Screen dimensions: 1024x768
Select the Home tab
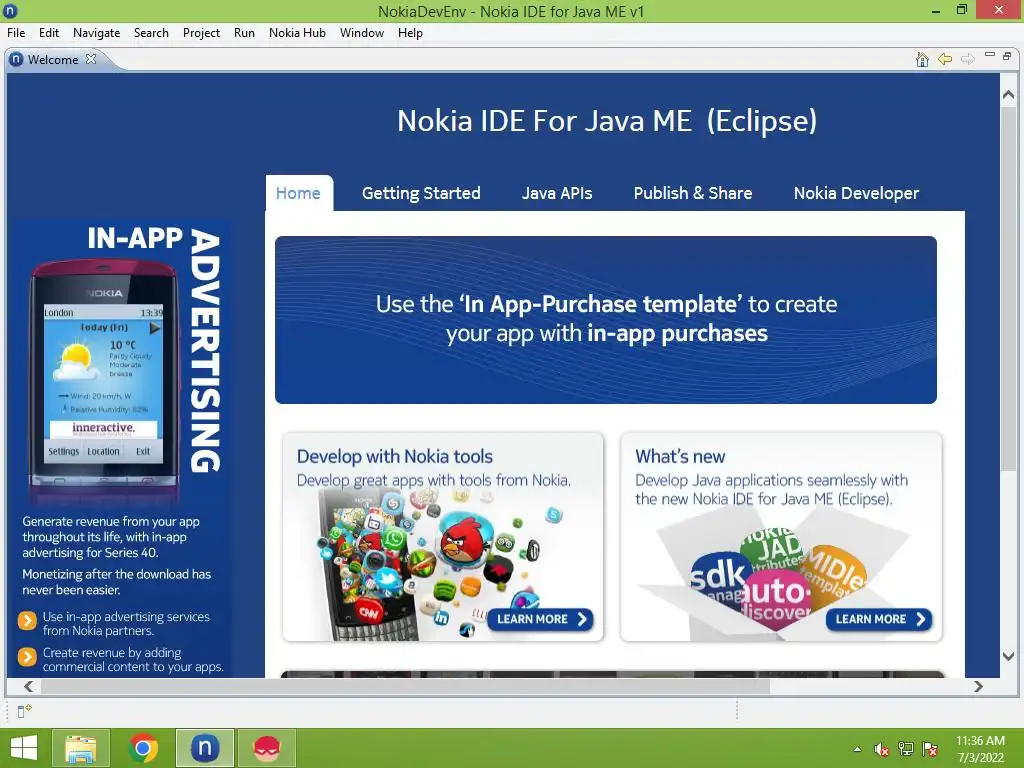298,193
